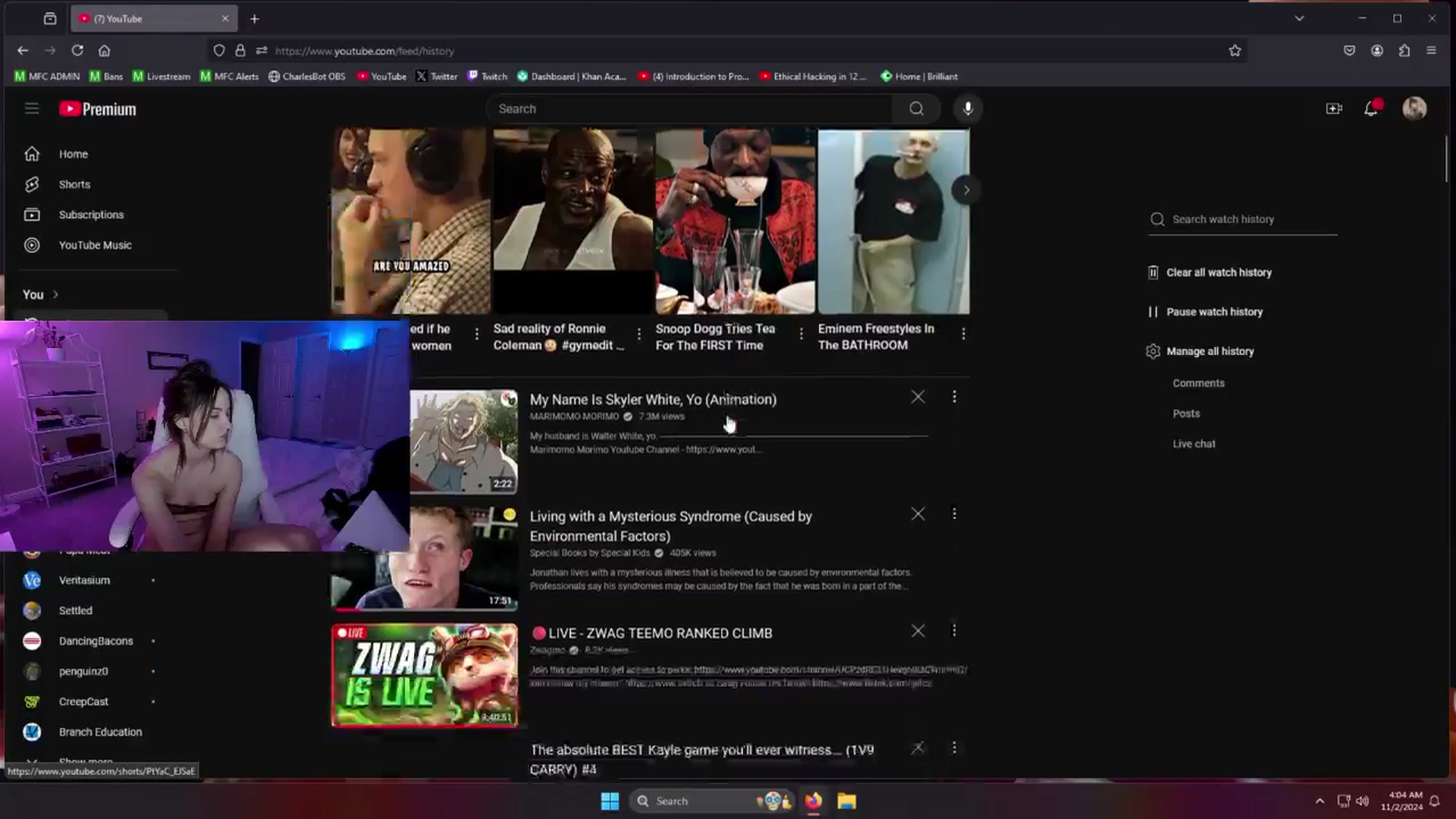Remove Skyler White video from history
The height and width of the screenshot is (819, 1456).
(918, 397)
